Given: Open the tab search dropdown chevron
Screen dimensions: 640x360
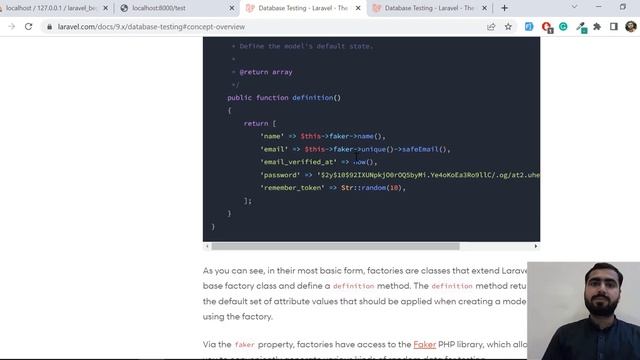Looking at the screenshot, I should pos(574,7).
